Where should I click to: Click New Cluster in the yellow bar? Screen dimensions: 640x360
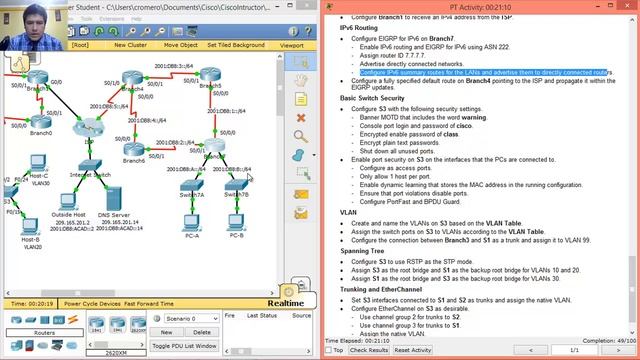(x=131, y=45)
